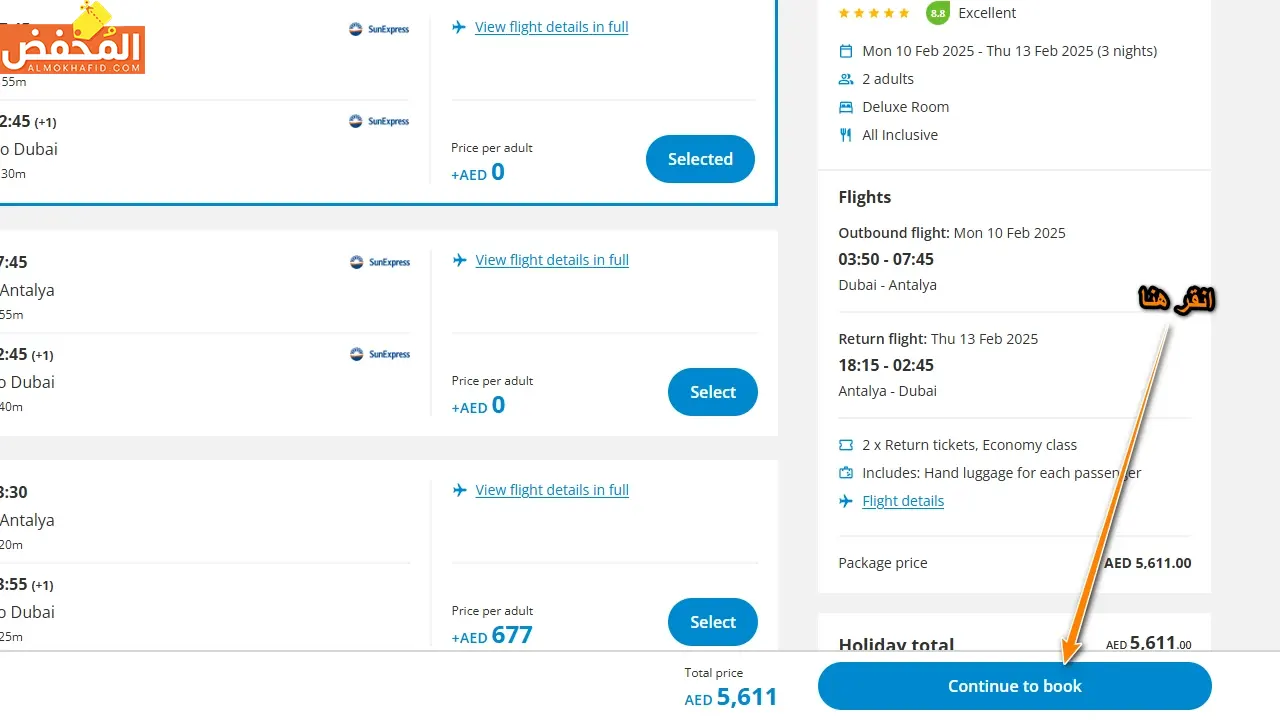Click the Flight details link in summary
Screen dimensions: 1280x720
pyautogui.click(x=903, y=501)
